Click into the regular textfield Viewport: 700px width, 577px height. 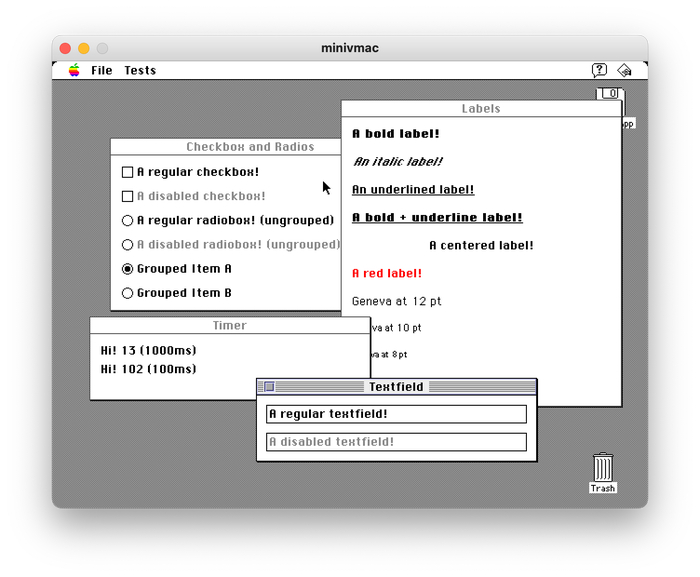click(396, 414)
